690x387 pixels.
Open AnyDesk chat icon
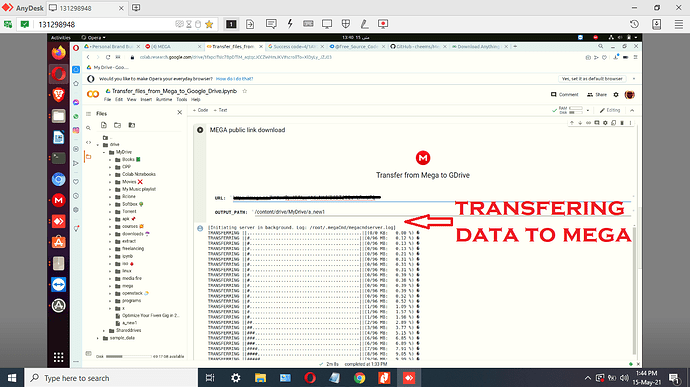click(x=271, y=24)
